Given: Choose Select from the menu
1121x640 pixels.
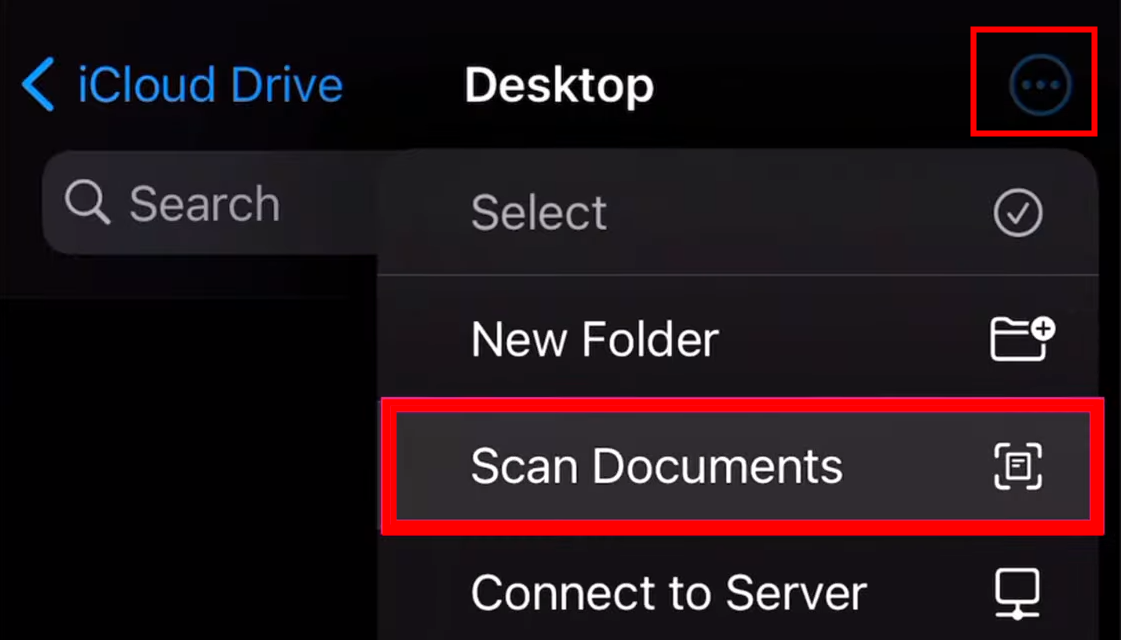Looking at the screenshot, I should tap(738, 212).
